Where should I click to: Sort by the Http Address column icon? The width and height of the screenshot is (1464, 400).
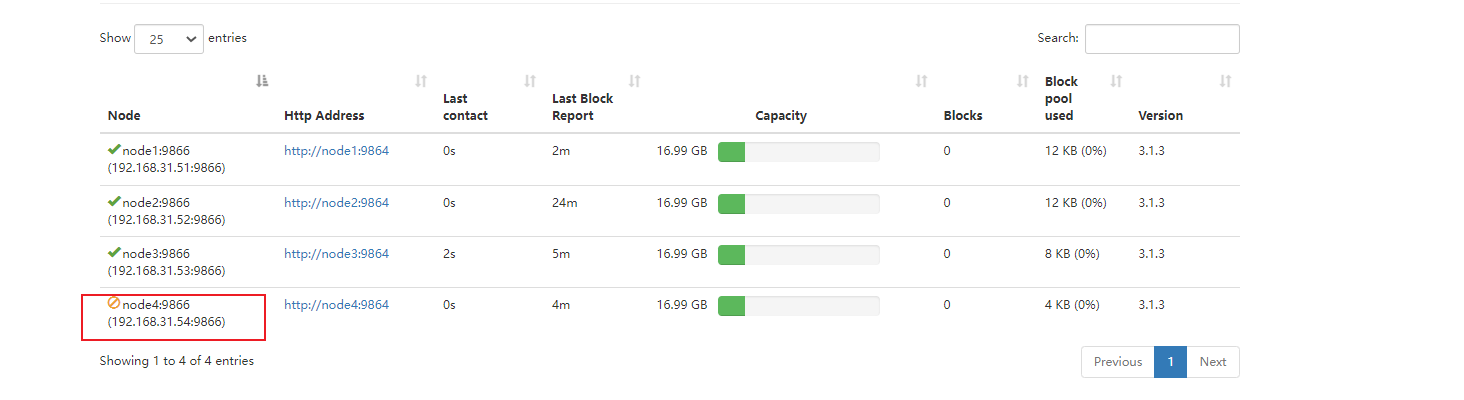click(x=421, y=81)
